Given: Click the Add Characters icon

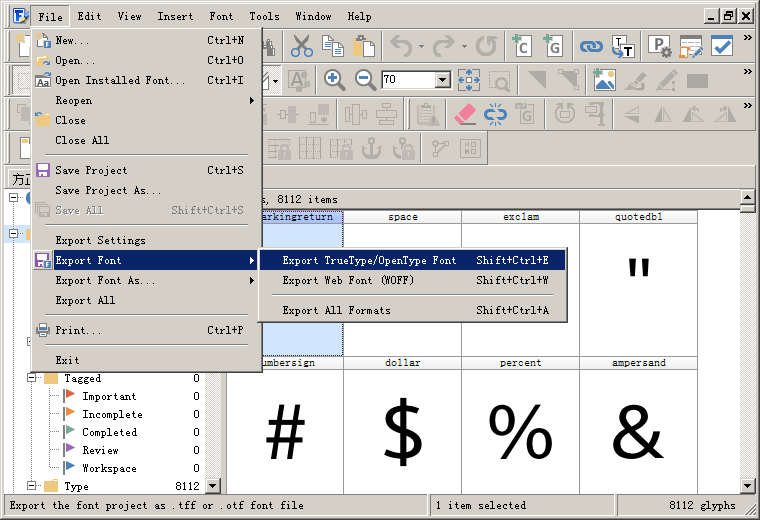Looking at the screenshot, I should (522, 47).
